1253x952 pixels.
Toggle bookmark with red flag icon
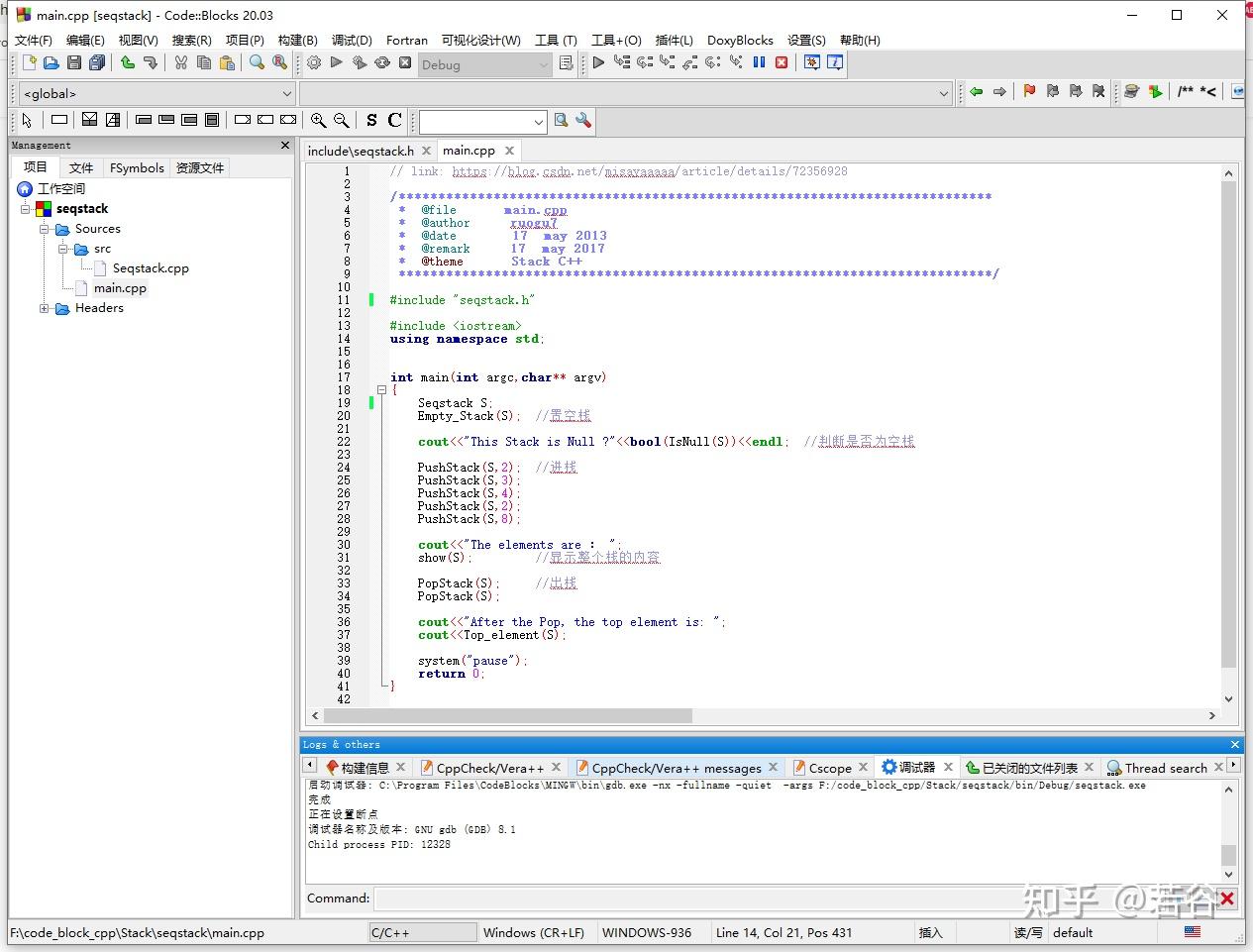[1029, 92]
